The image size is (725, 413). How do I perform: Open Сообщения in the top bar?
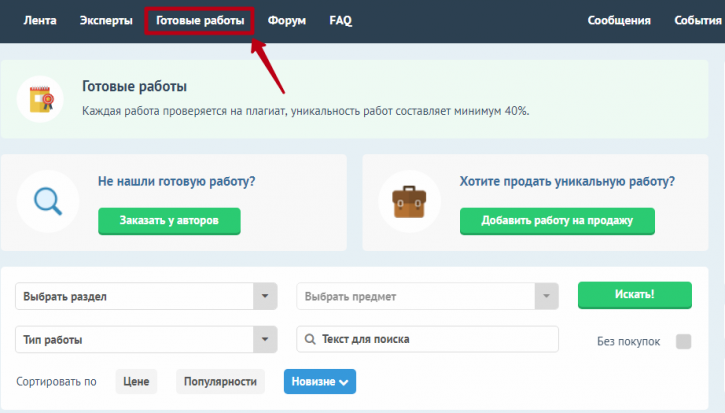(x=619, y=21)
